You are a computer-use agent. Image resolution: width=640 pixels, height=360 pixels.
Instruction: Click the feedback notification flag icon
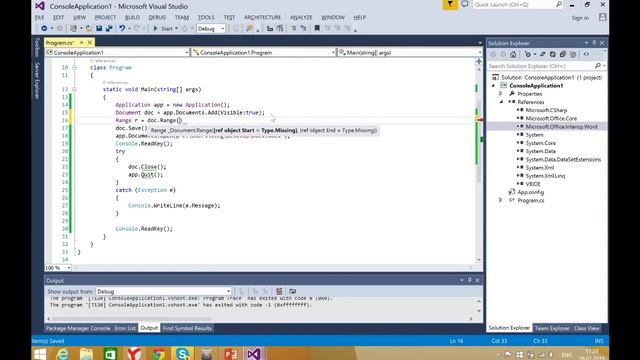click(450, 4)
